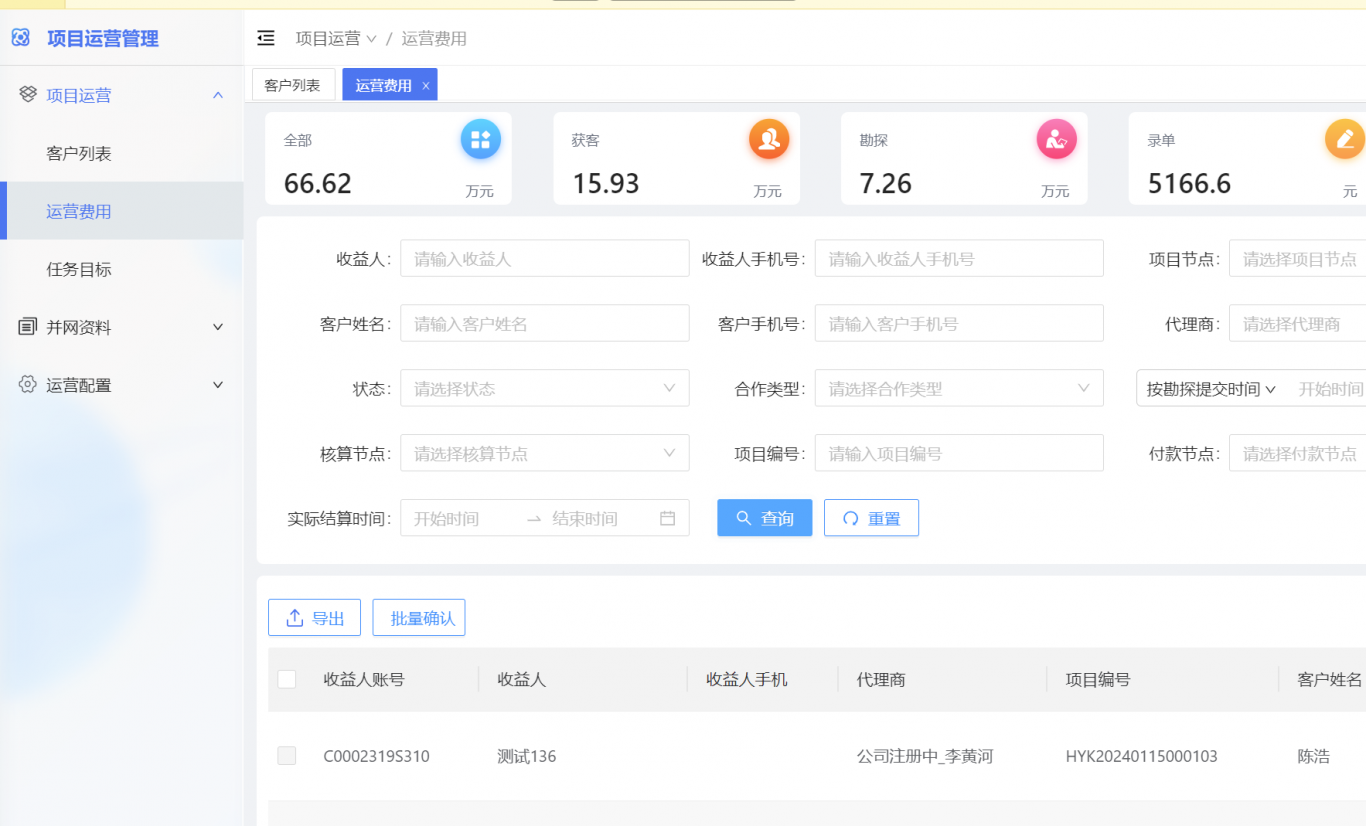Click the 查询 search button
Screen dimensions: 1366x826
765,518
